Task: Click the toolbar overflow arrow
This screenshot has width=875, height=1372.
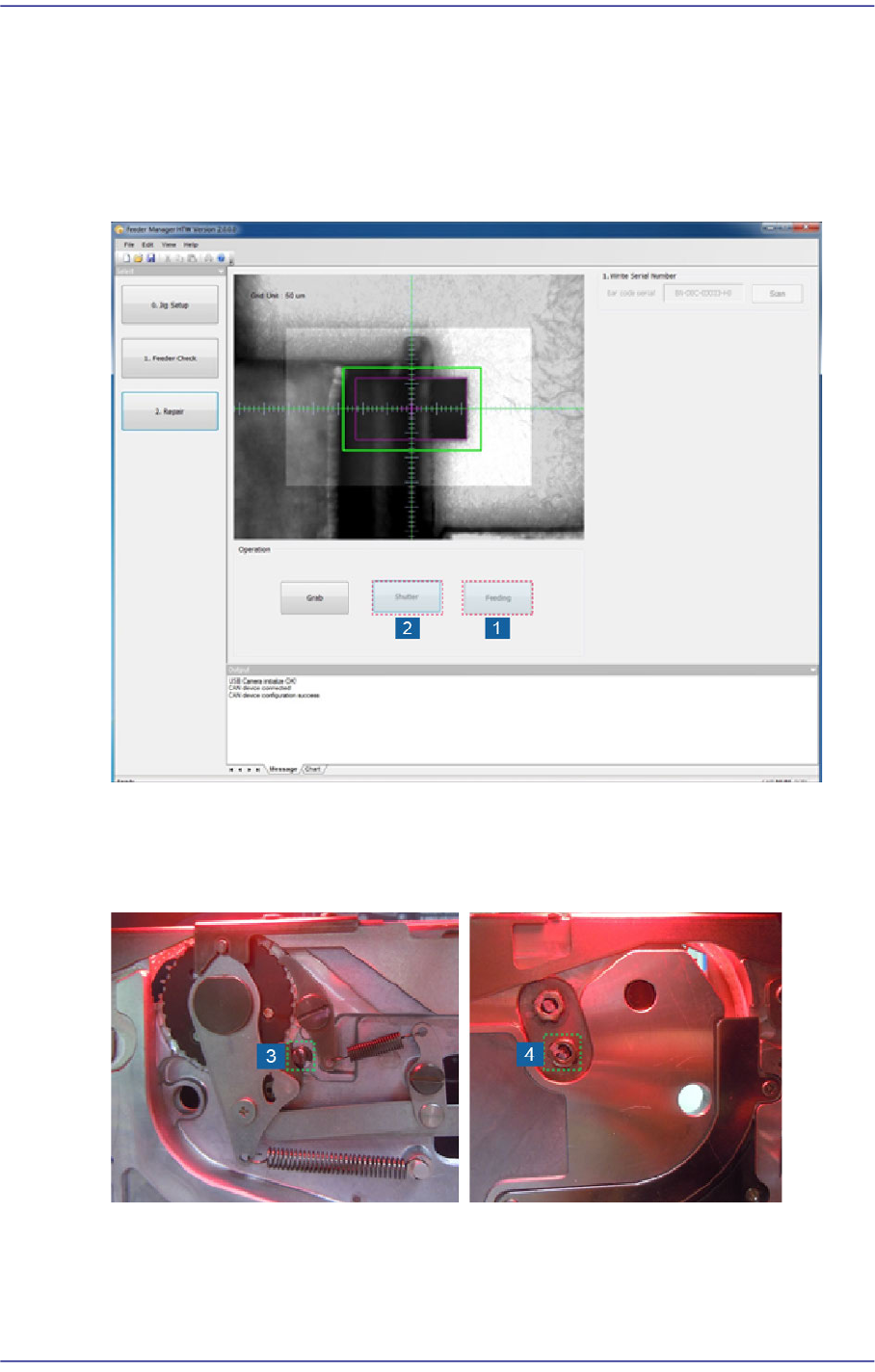Action: click(230, 261)
